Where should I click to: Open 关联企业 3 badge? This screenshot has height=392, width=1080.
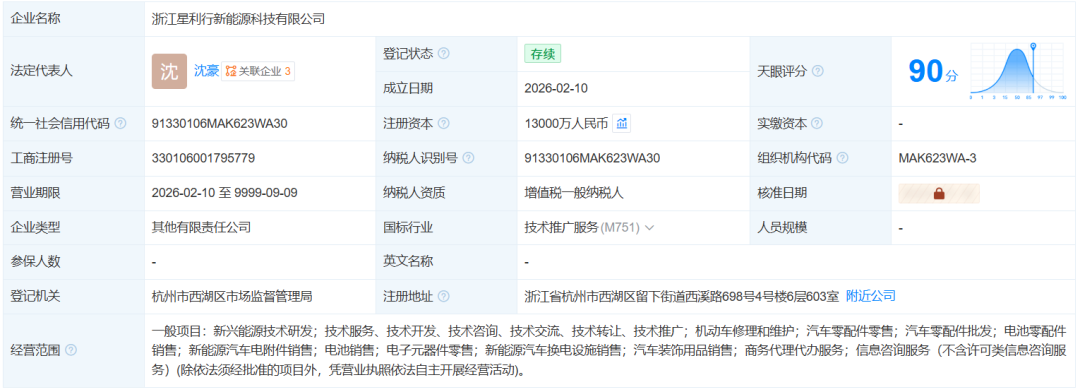point(258,71)
